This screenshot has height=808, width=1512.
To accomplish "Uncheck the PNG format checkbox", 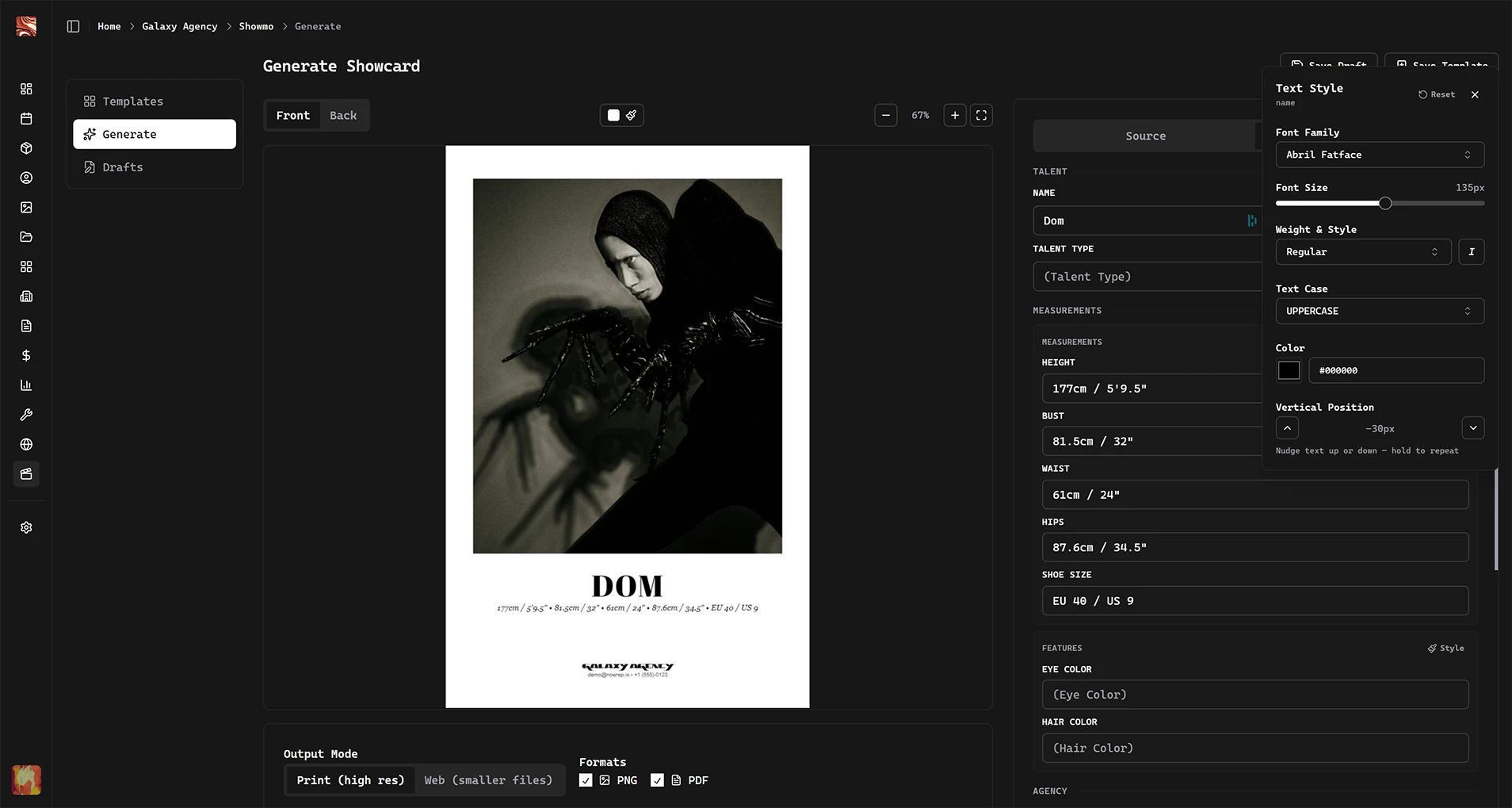I will click(586, 780).
